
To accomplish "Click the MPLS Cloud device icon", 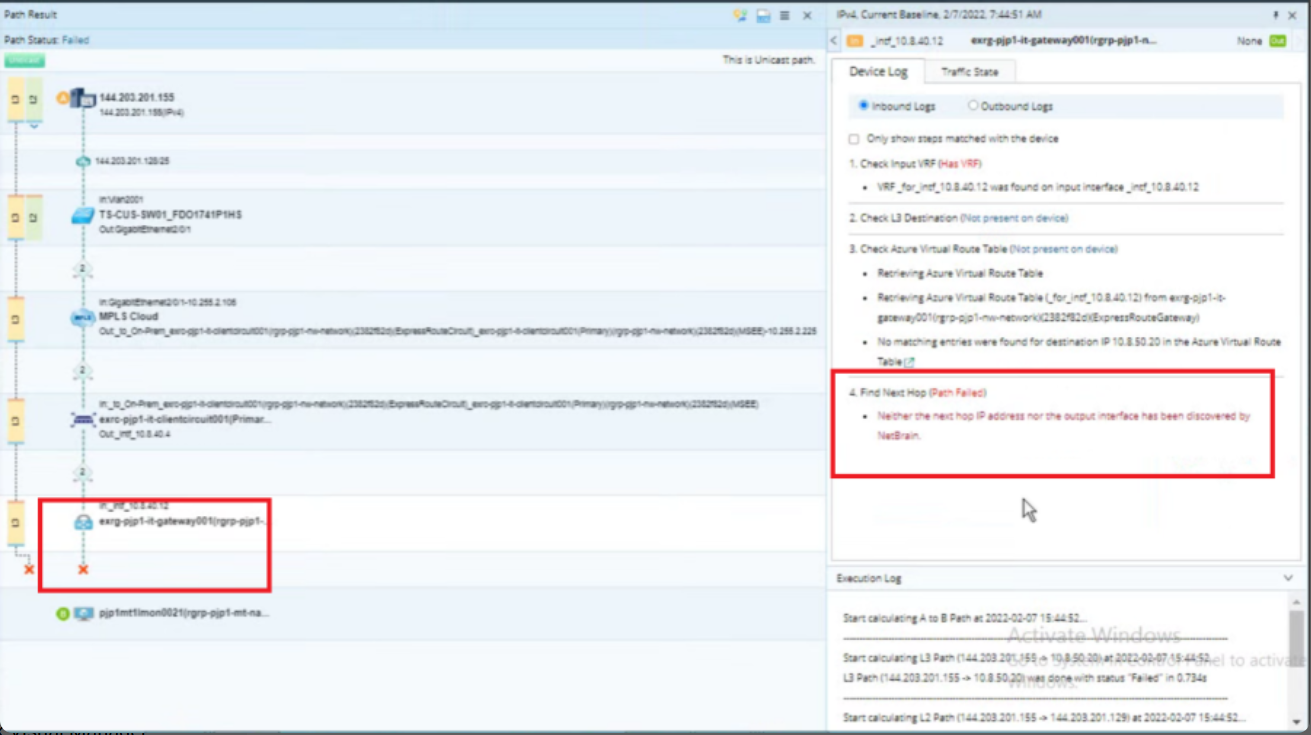I will 83,317.
